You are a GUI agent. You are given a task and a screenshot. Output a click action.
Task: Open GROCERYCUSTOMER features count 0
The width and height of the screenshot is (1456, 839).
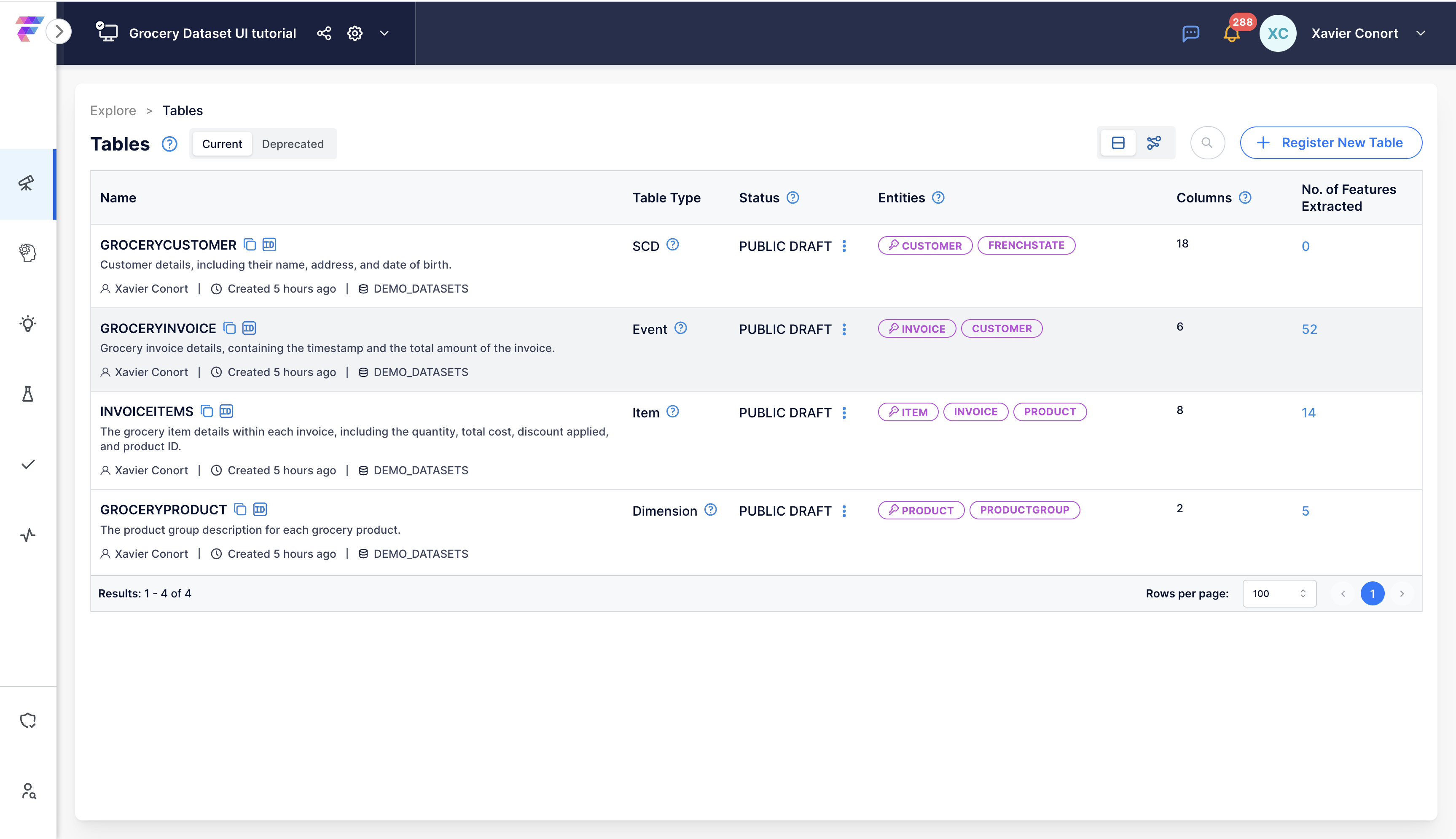(1306, 246)
